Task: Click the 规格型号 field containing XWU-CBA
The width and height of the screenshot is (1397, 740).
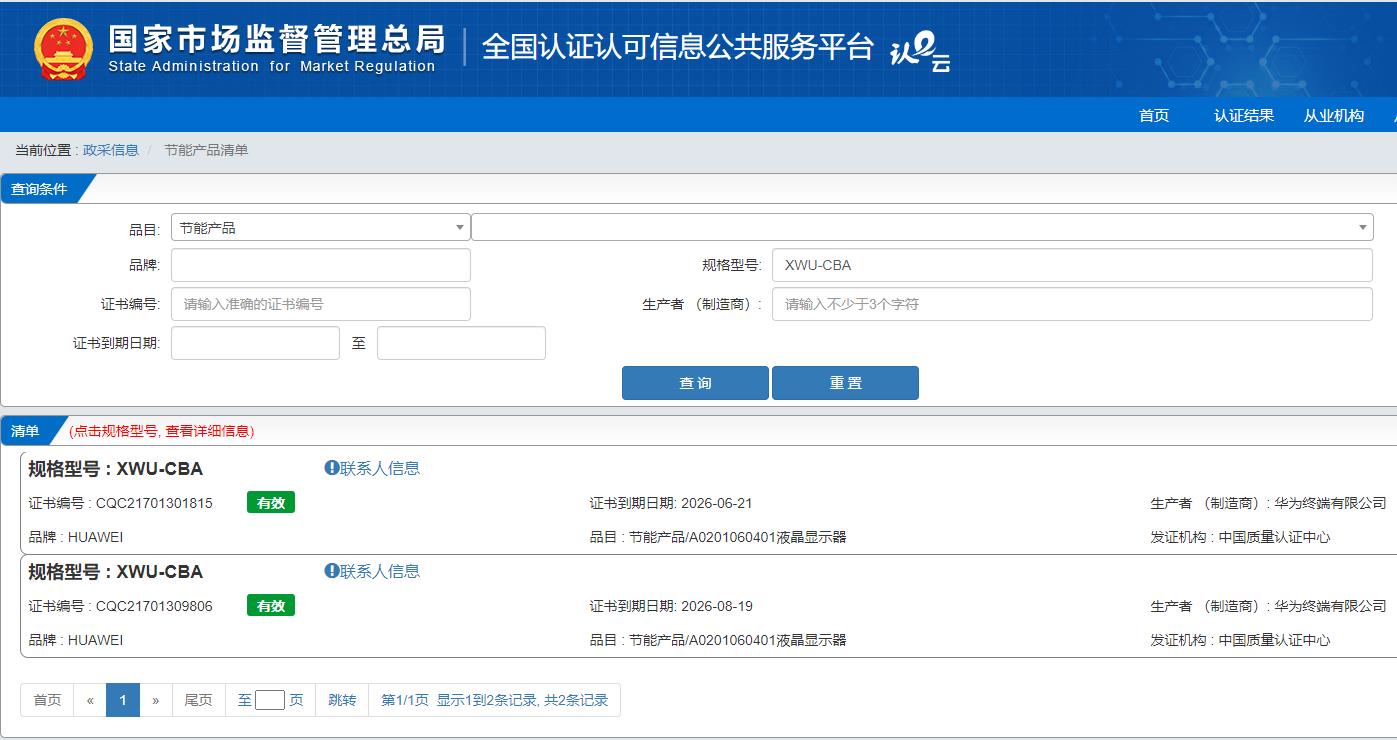Action: (x=1072, y=265)
